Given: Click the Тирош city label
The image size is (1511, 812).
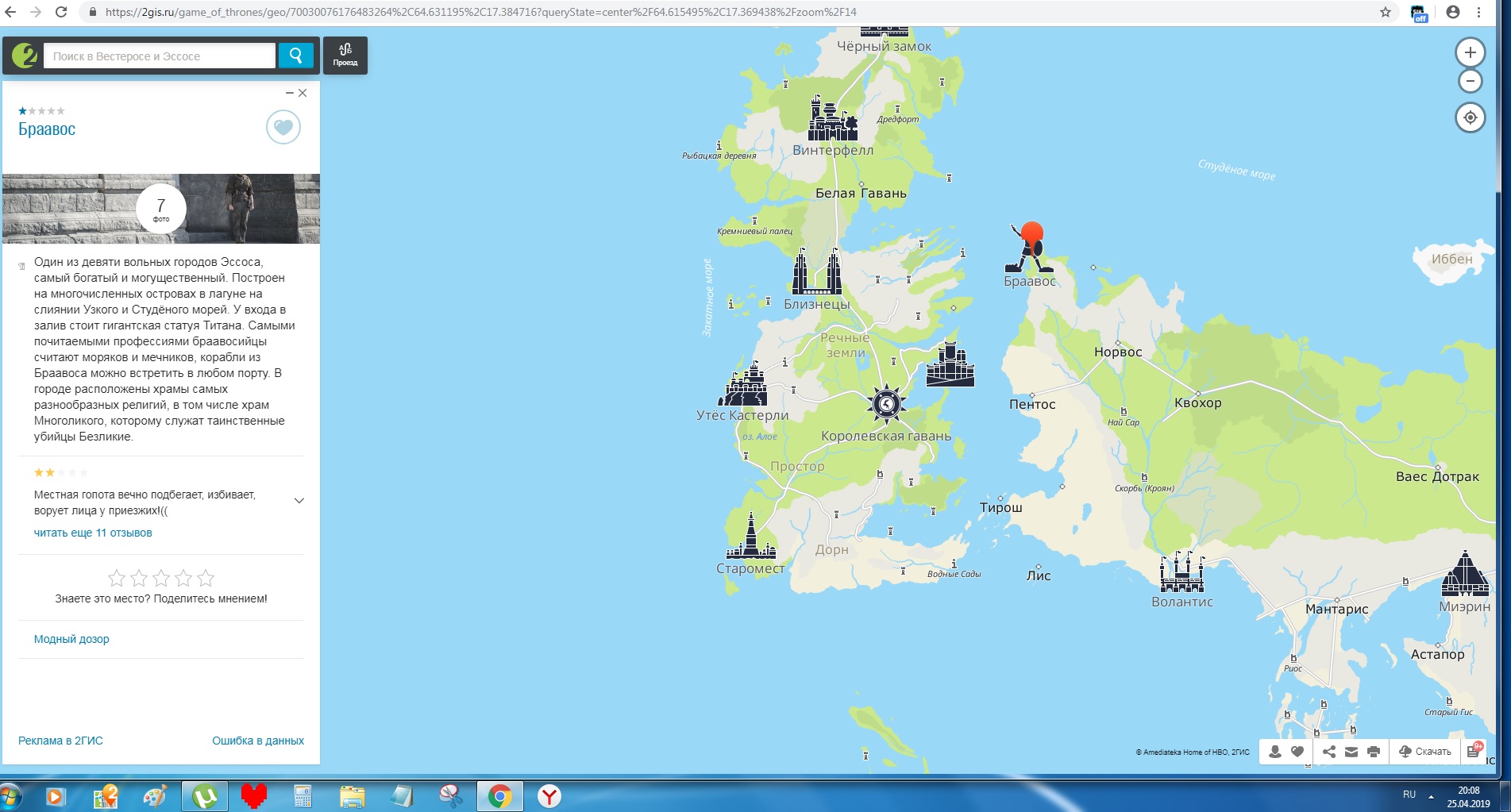Looking at the screenshot, I should 1001,507.
